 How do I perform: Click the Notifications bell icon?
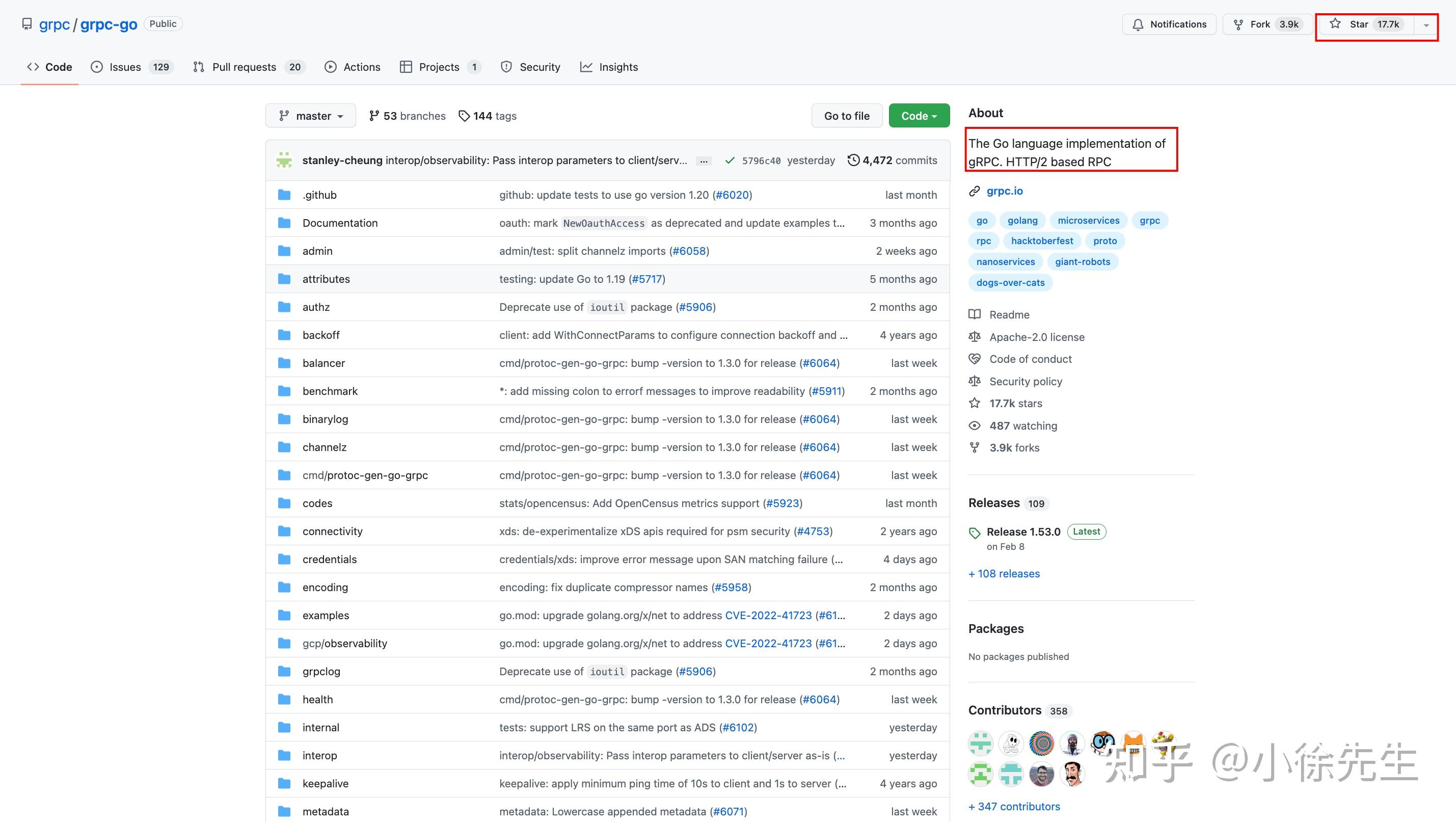[x=1138, y=24]
